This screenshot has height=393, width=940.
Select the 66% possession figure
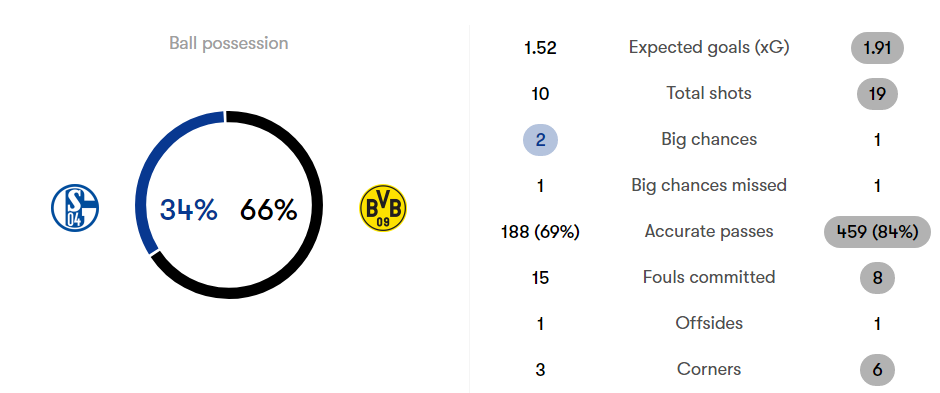point(269,210)
